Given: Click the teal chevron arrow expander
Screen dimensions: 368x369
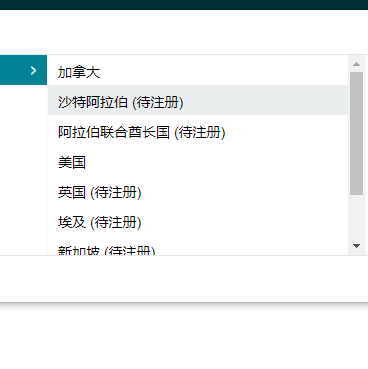Looking at the screenshot, I should 33,70.
